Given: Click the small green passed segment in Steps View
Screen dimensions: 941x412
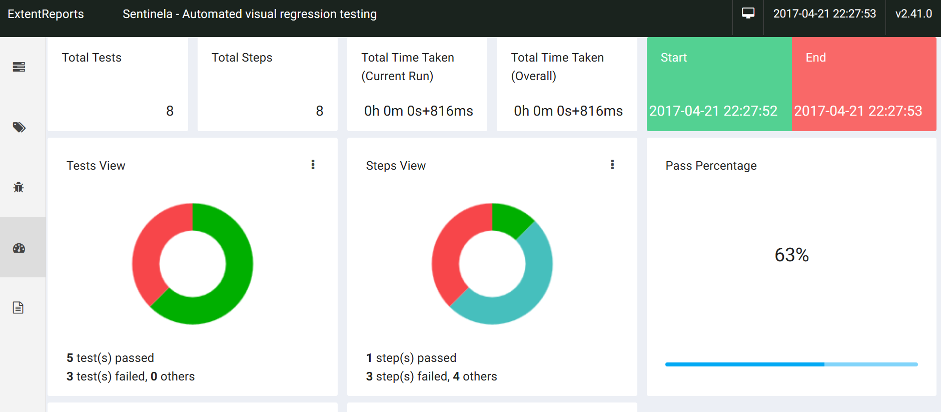Looking at the screenshot, I should (510, 219).
